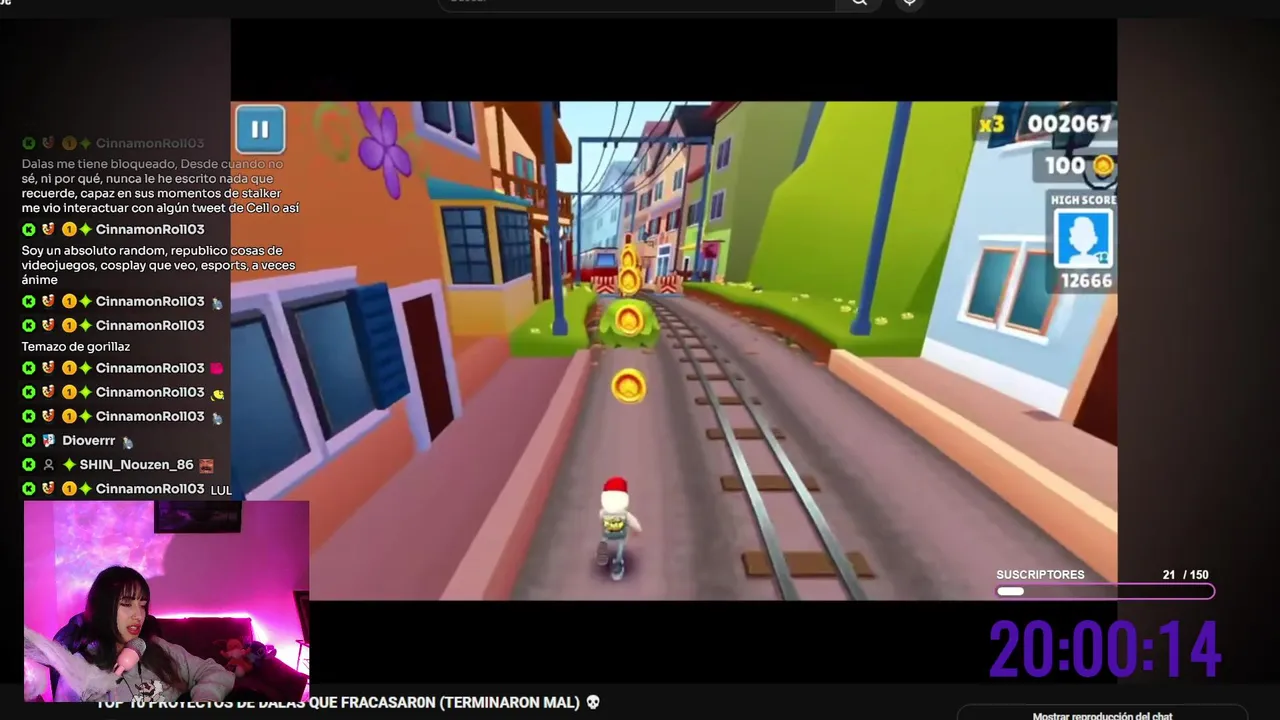Focus the top search input field
This screenshot has width=1280, height=720.
pos(636,3)
